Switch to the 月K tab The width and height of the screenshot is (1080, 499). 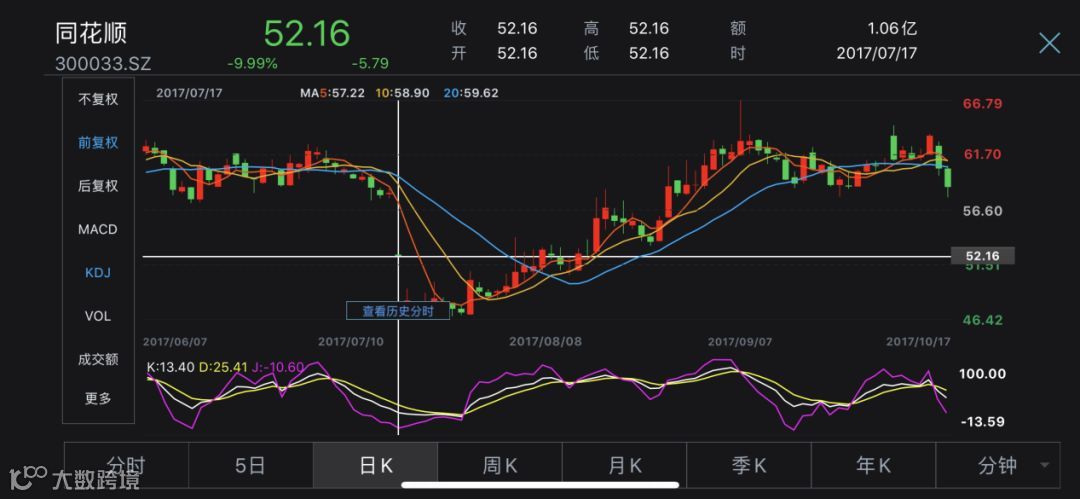click(x=625, y=466)
